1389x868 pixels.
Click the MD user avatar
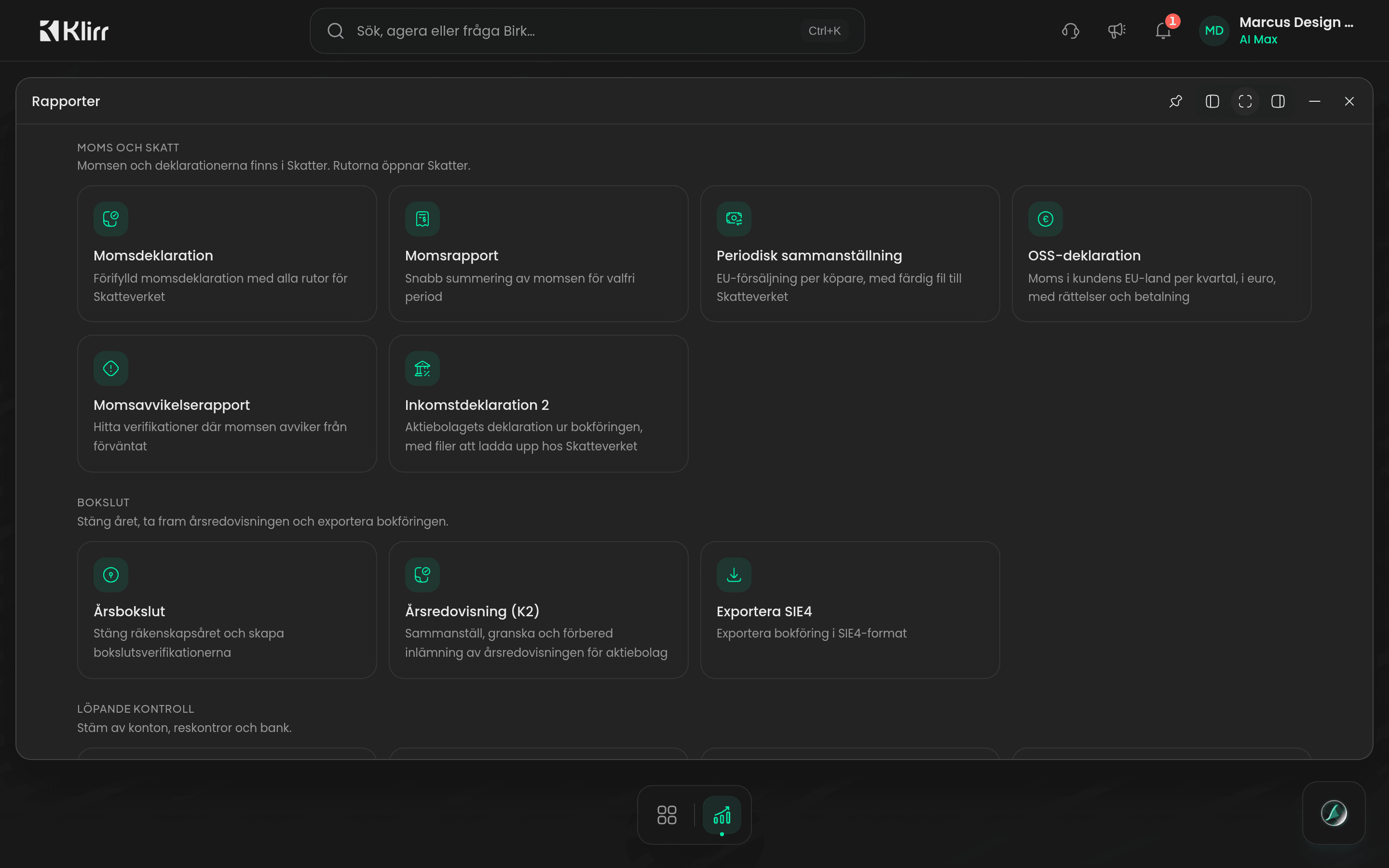[x=1214, y=31]
